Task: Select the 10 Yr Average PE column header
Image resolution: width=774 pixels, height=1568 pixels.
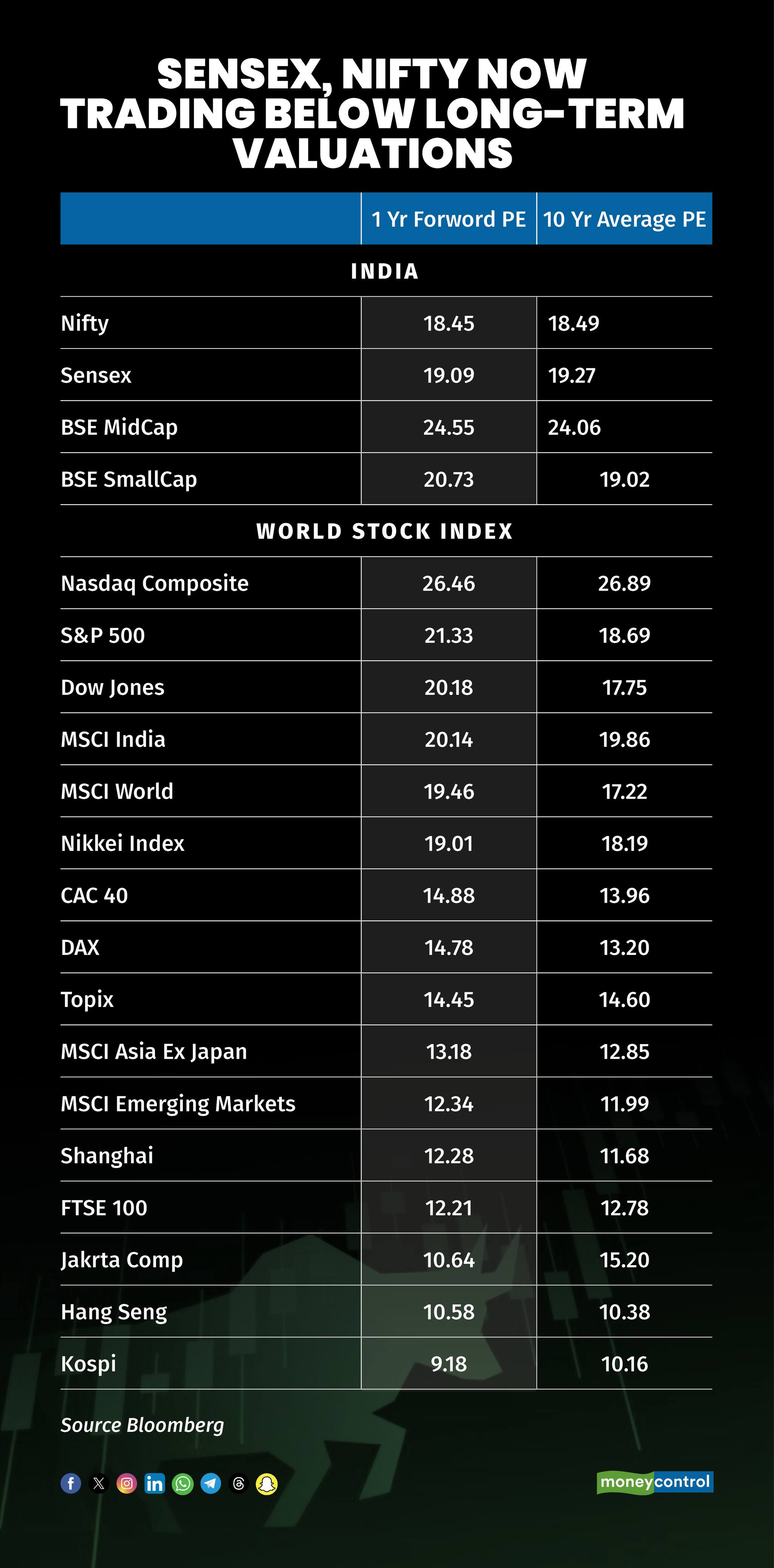Action: point(624,219)
